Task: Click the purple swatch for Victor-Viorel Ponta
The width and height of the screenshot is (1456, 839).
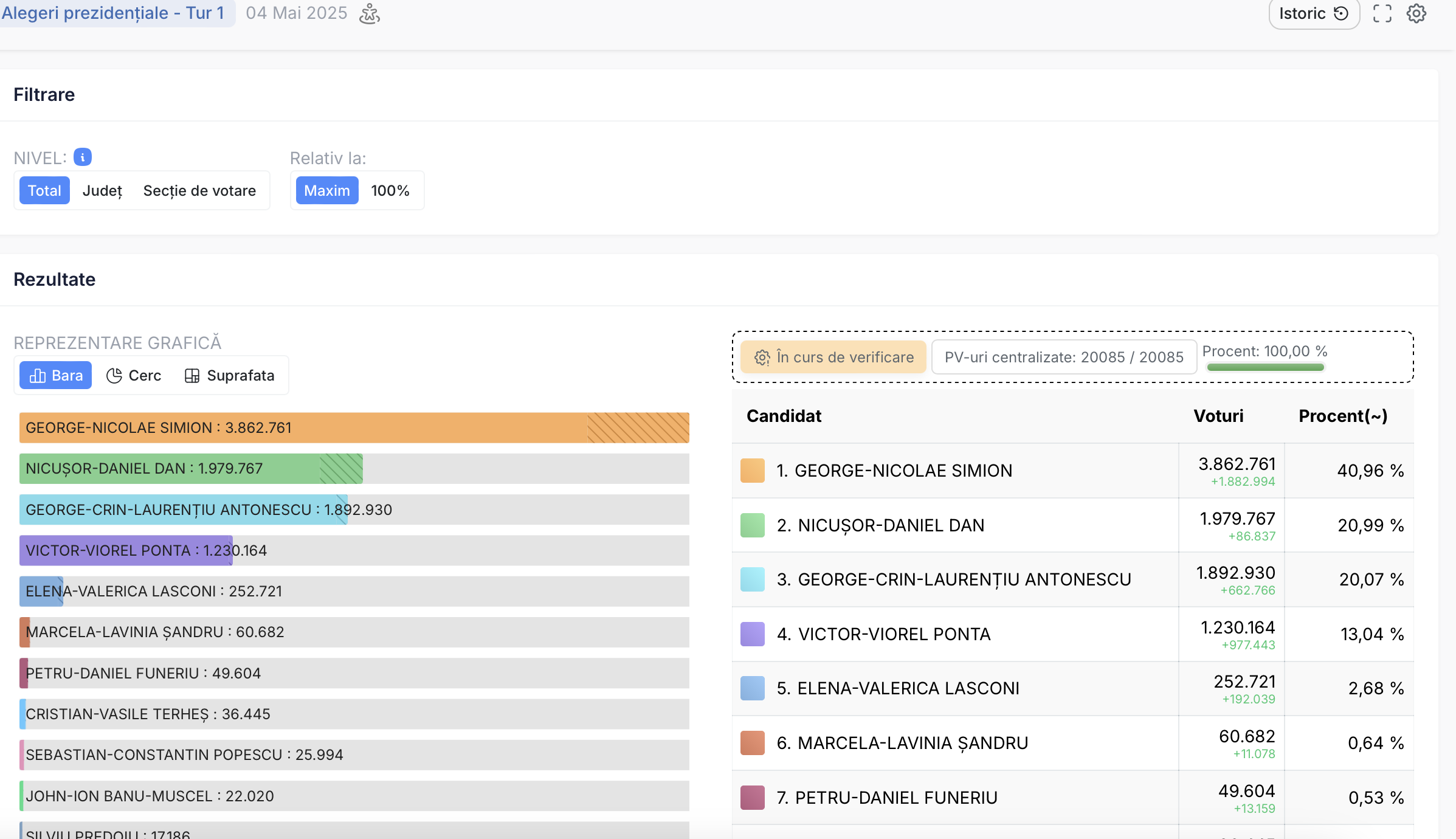Action: [x=752, y=634]
